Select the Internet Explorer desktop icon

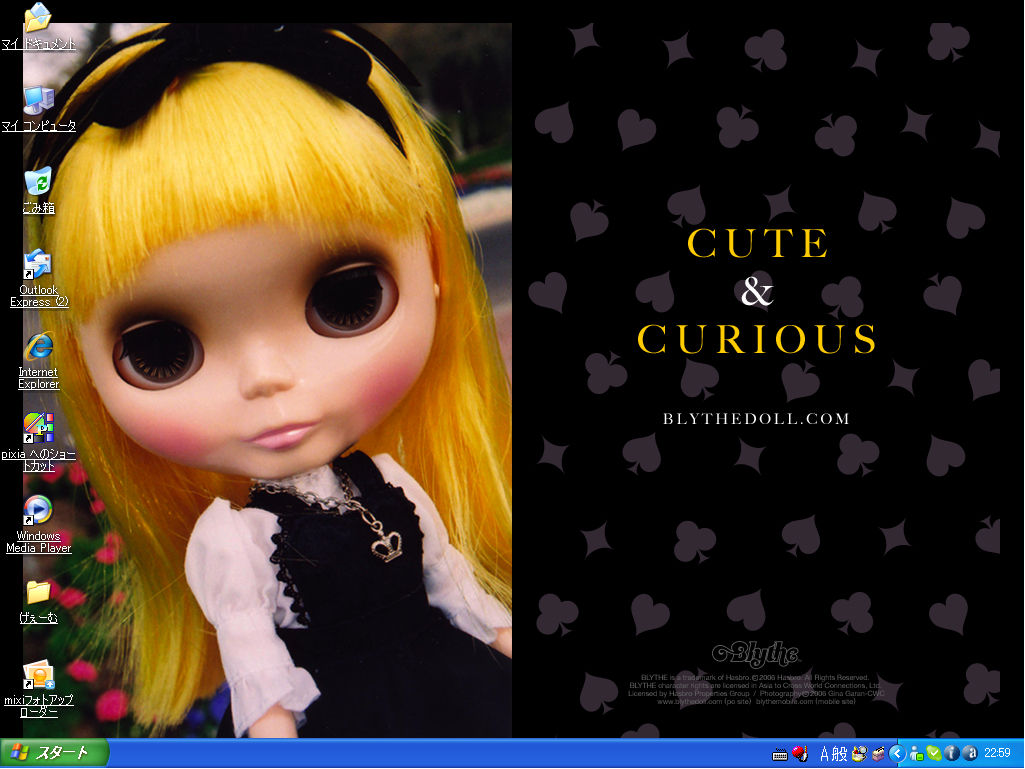pos(38,361)
